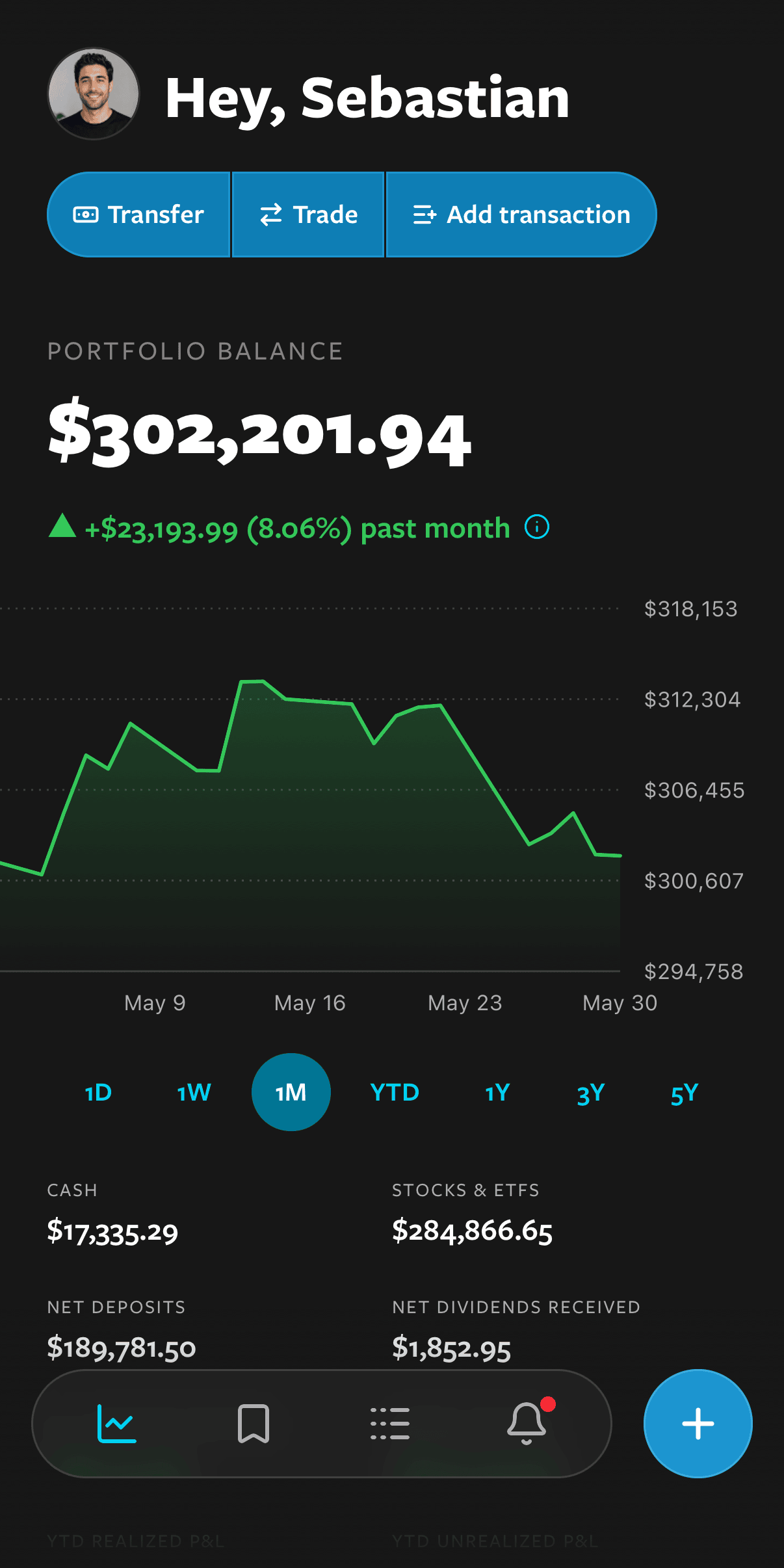Select the 1D time range
This screenshot has height=1568, width=784.
tap(98, 1092)
